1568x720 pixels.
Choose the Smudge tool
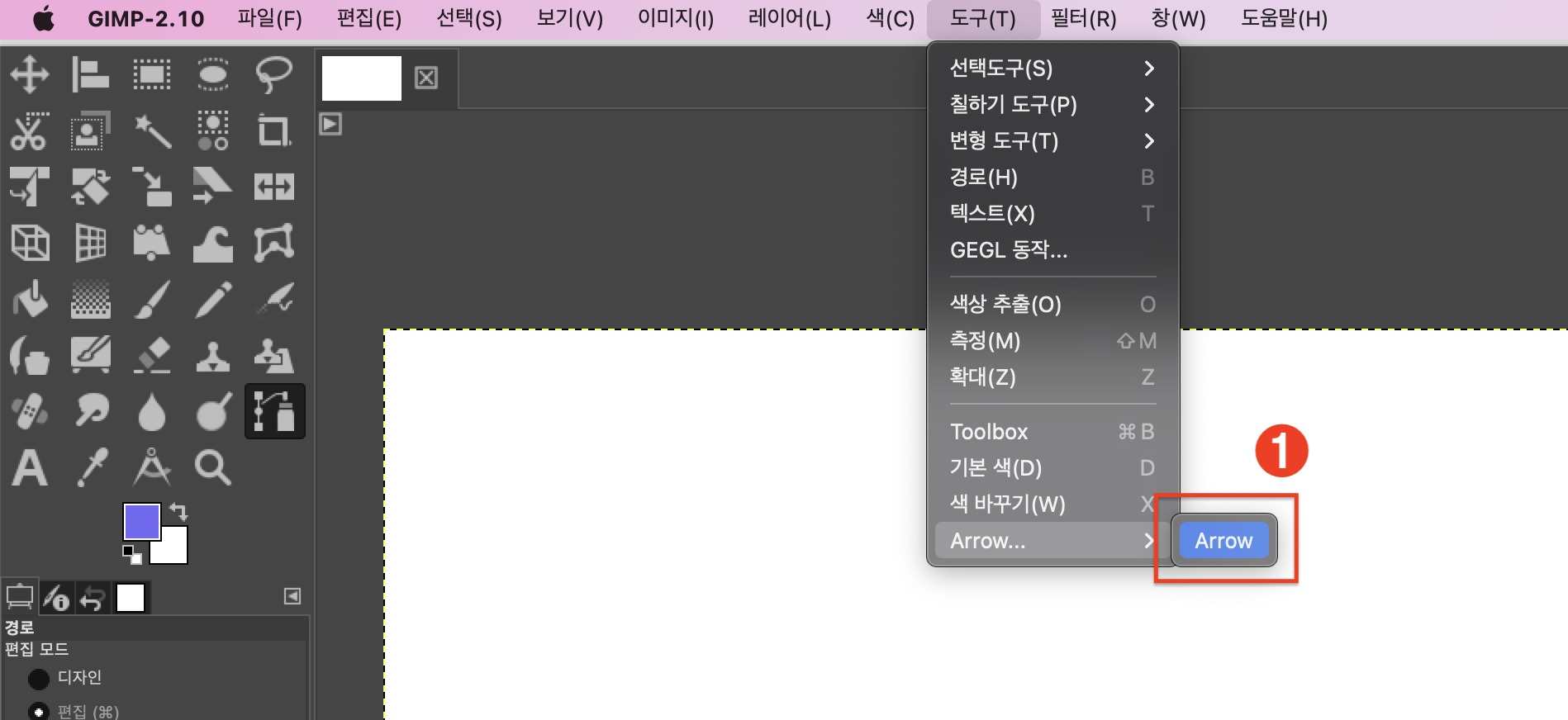tap(91, 411)
